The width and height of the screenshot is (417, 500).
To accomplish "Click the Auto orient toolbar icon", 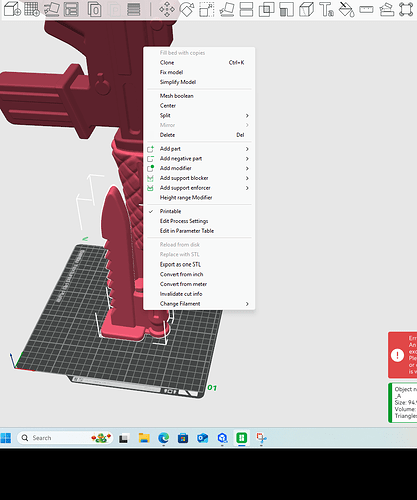I will [52, 9].
